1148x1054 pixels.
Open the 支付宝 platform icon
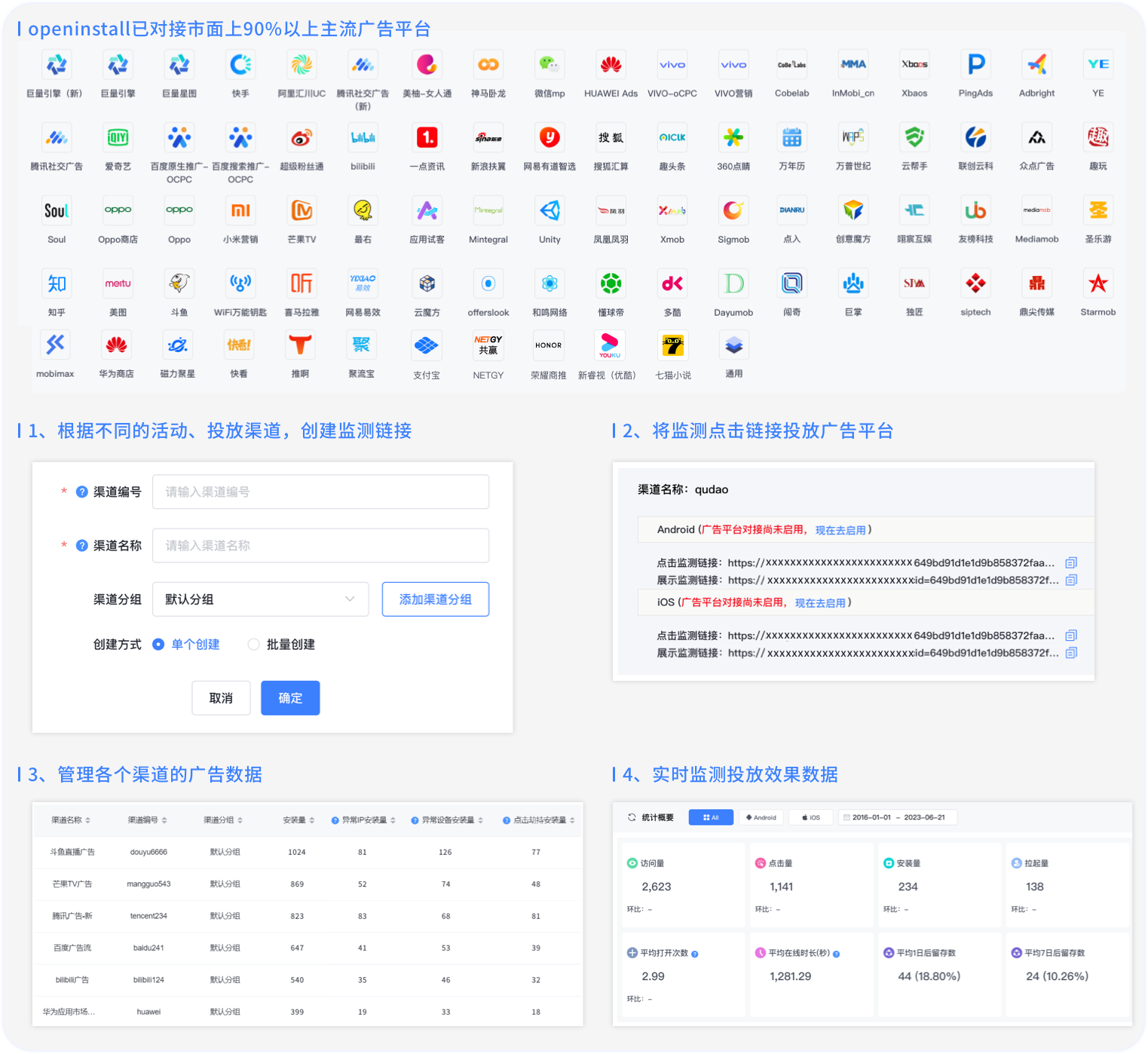point(427,346)
